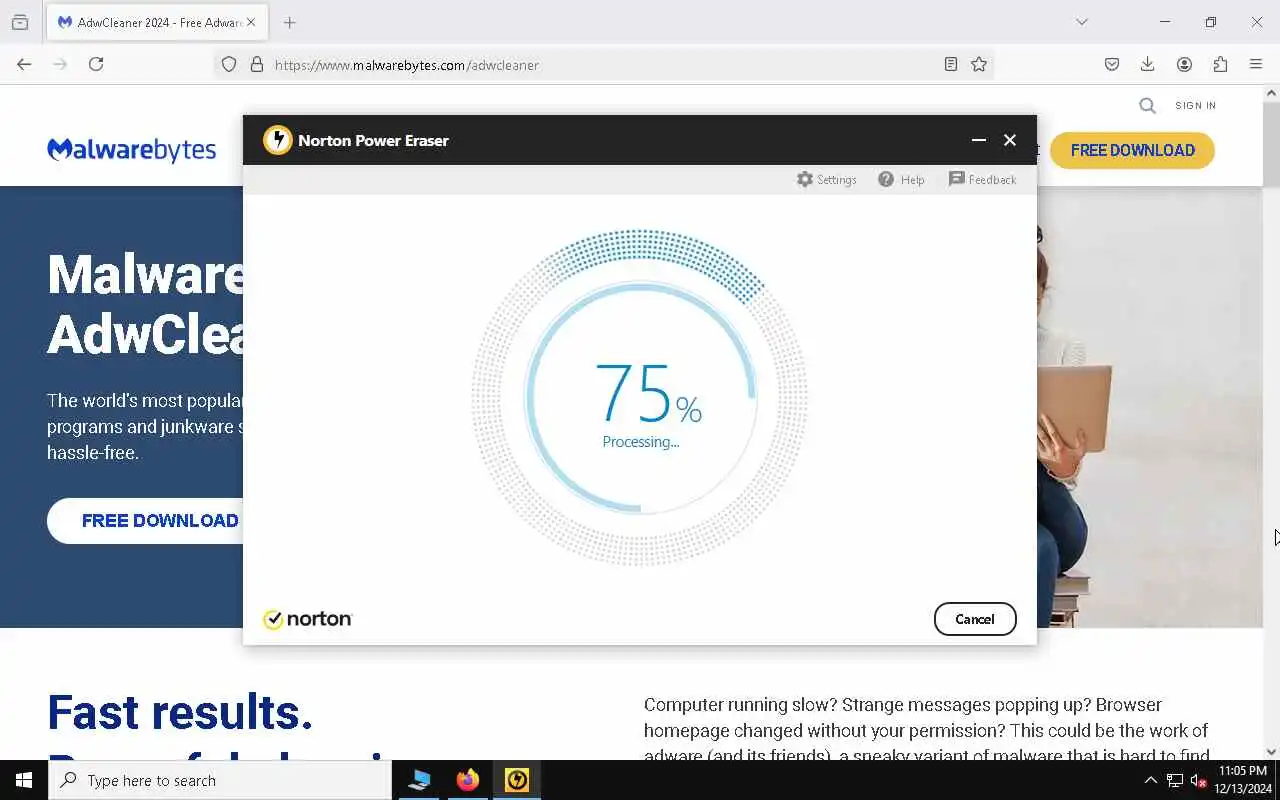The height and width of the screenshot is (800, 1280).
Task: Bookmark this page with the star
Action: tap(979, 64)
